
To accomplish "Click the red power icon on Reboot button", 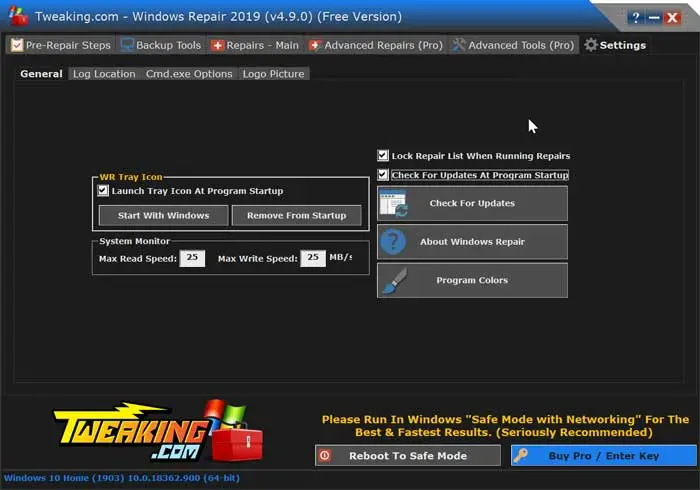I will click(325, 456).
